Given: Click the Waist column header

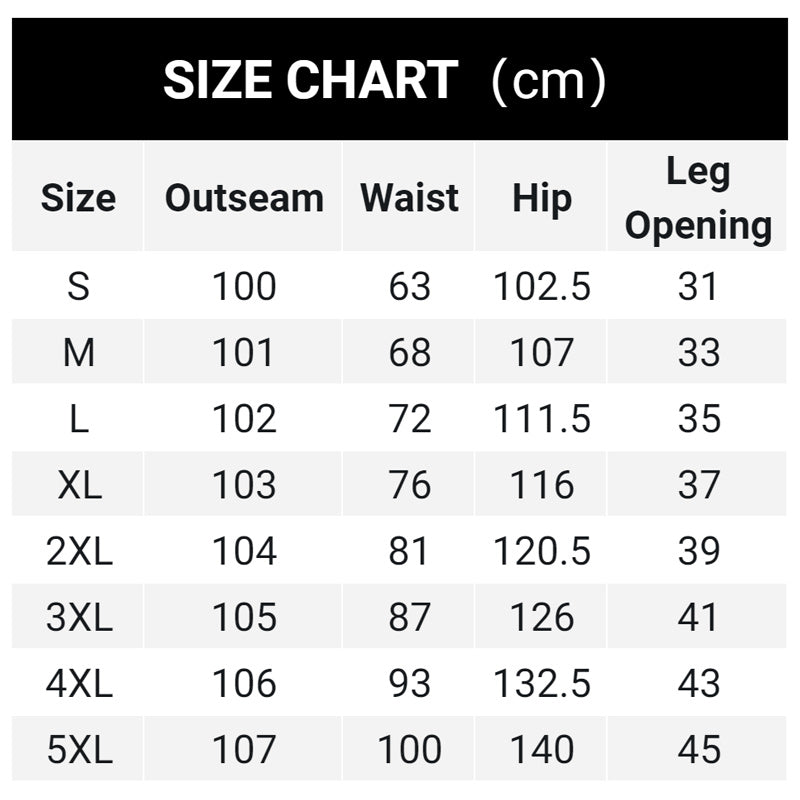Looking at the screenshot, I should point(409,198).
